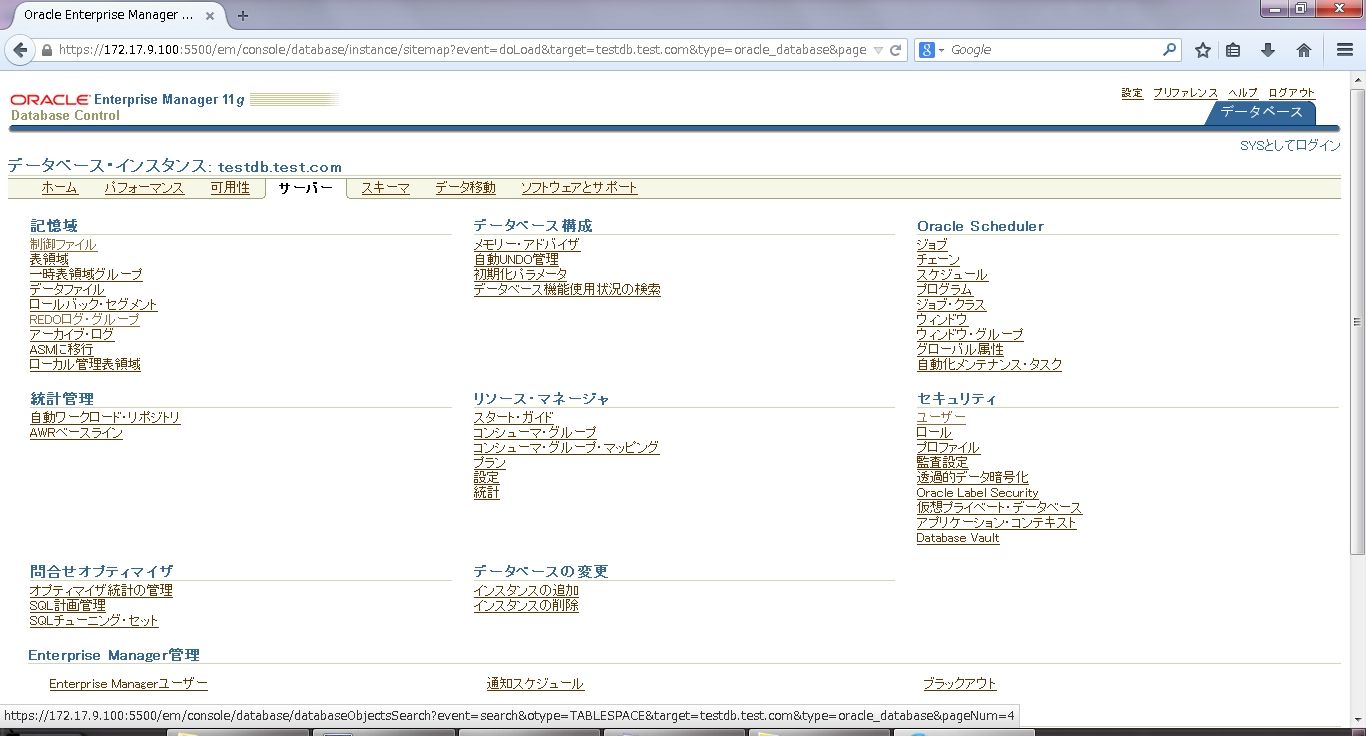Open the ヘルプ link in the header
Viewport: 1366px width, 736px height.
[1243, 93]
